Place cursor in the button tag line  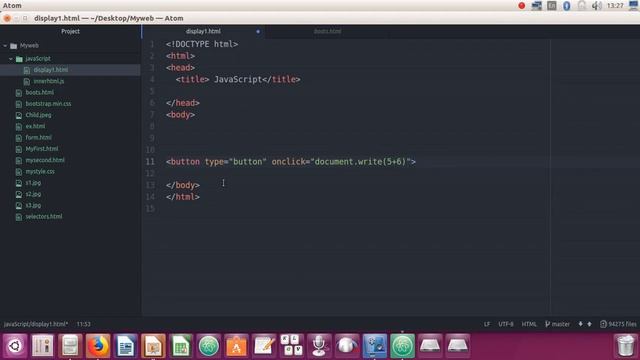[x=291, y=162]
